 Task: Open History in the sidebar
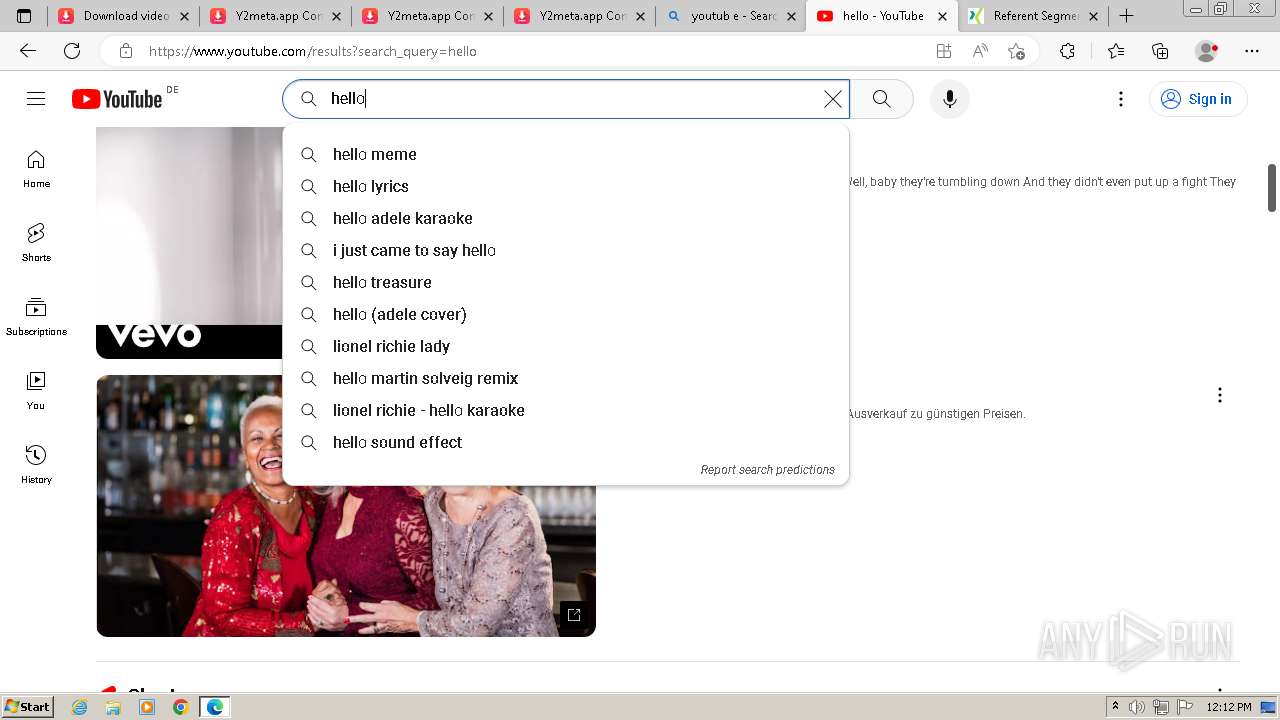tap(36, 465)
